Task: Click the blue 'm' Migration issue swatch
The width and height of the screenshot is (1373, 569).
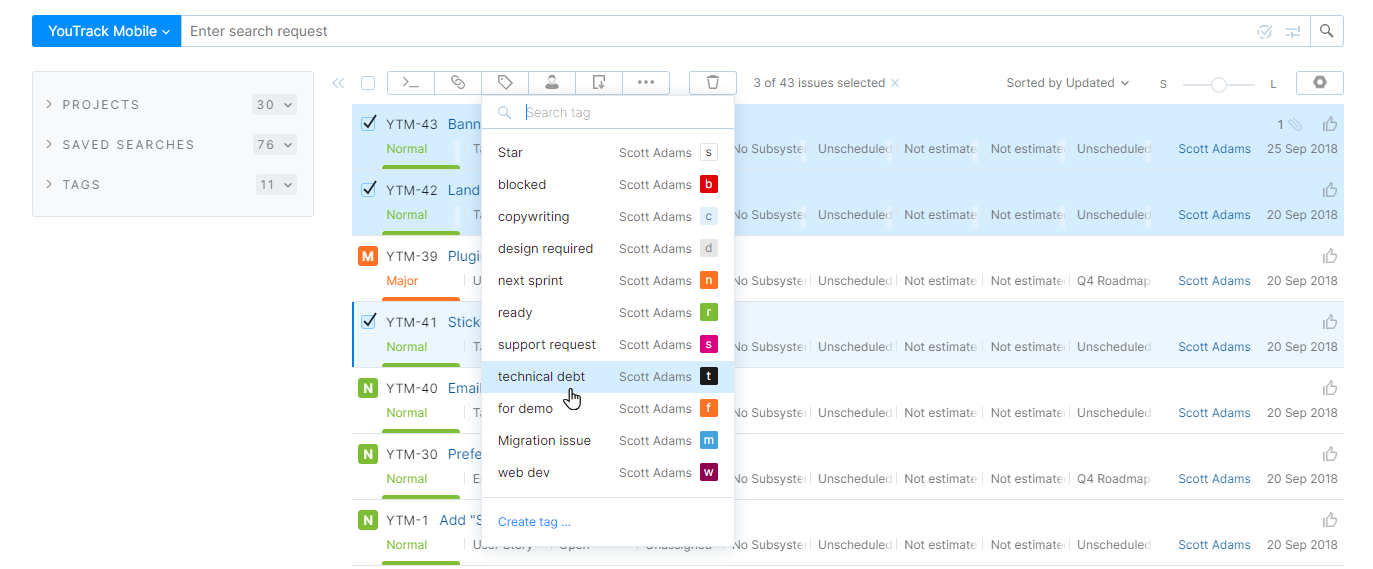Action: [709, 441]
